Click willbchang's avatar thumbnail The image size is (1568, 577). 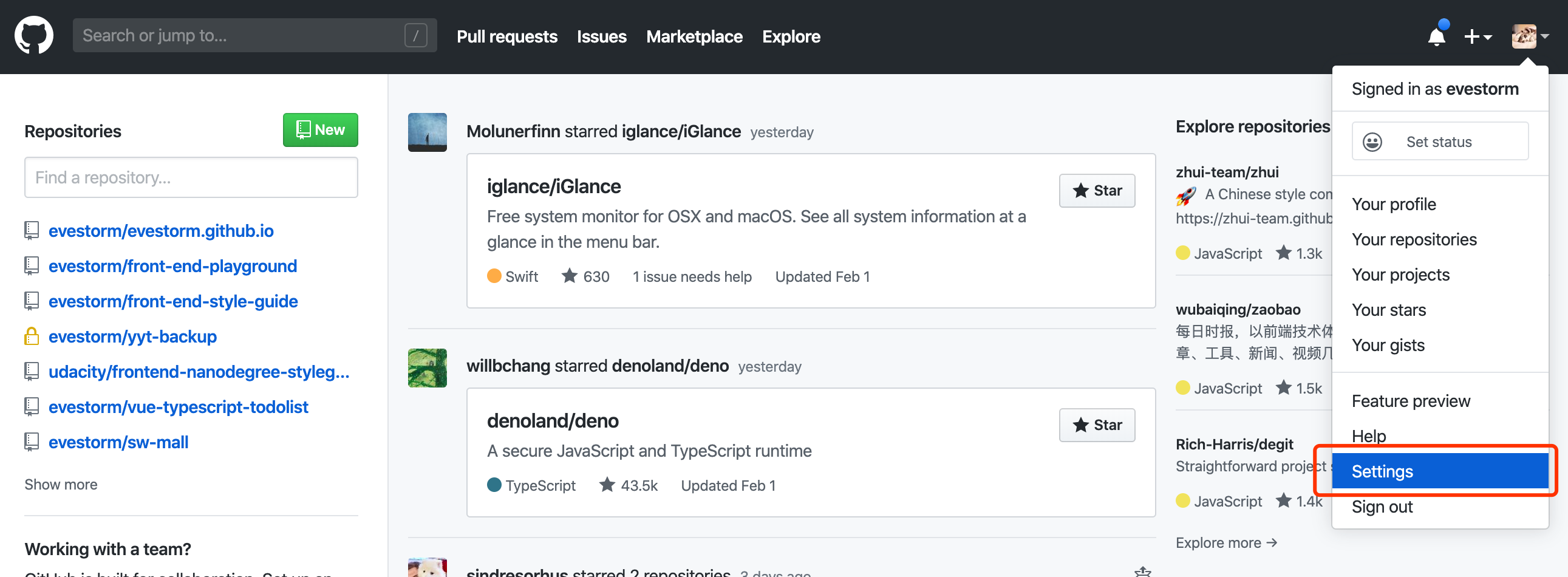[428, 367]
